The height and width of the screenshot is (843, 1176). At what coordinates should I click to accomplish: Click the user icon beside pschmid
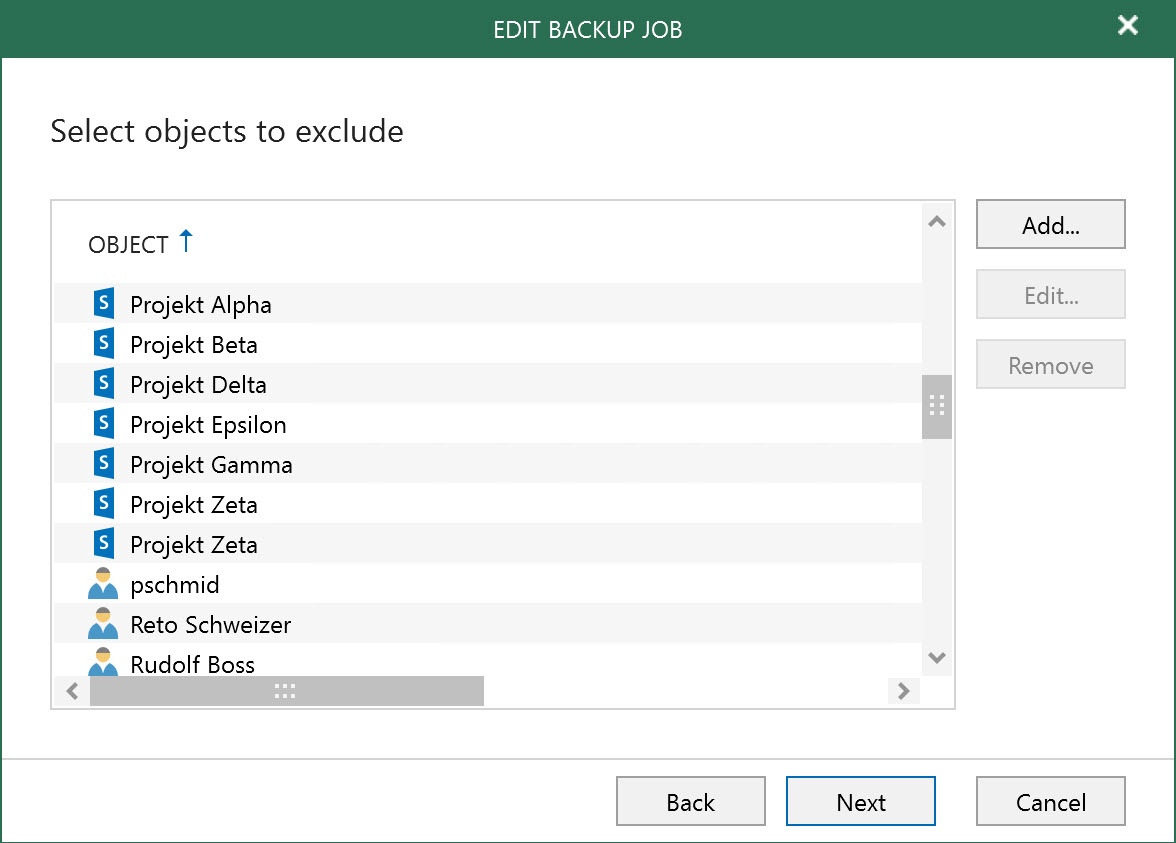[x=103, y=584]
